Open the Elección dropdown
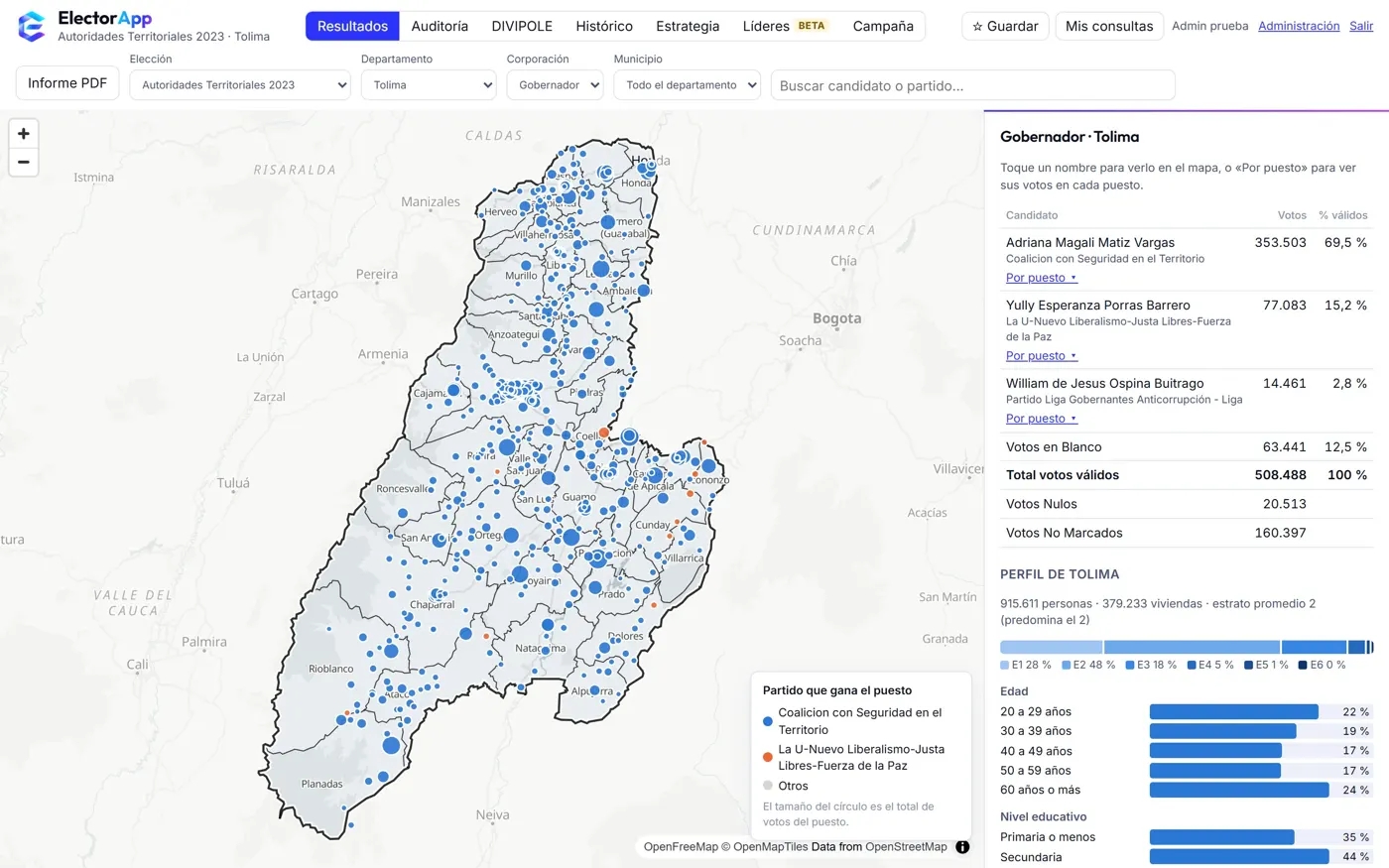 [240, 85]
